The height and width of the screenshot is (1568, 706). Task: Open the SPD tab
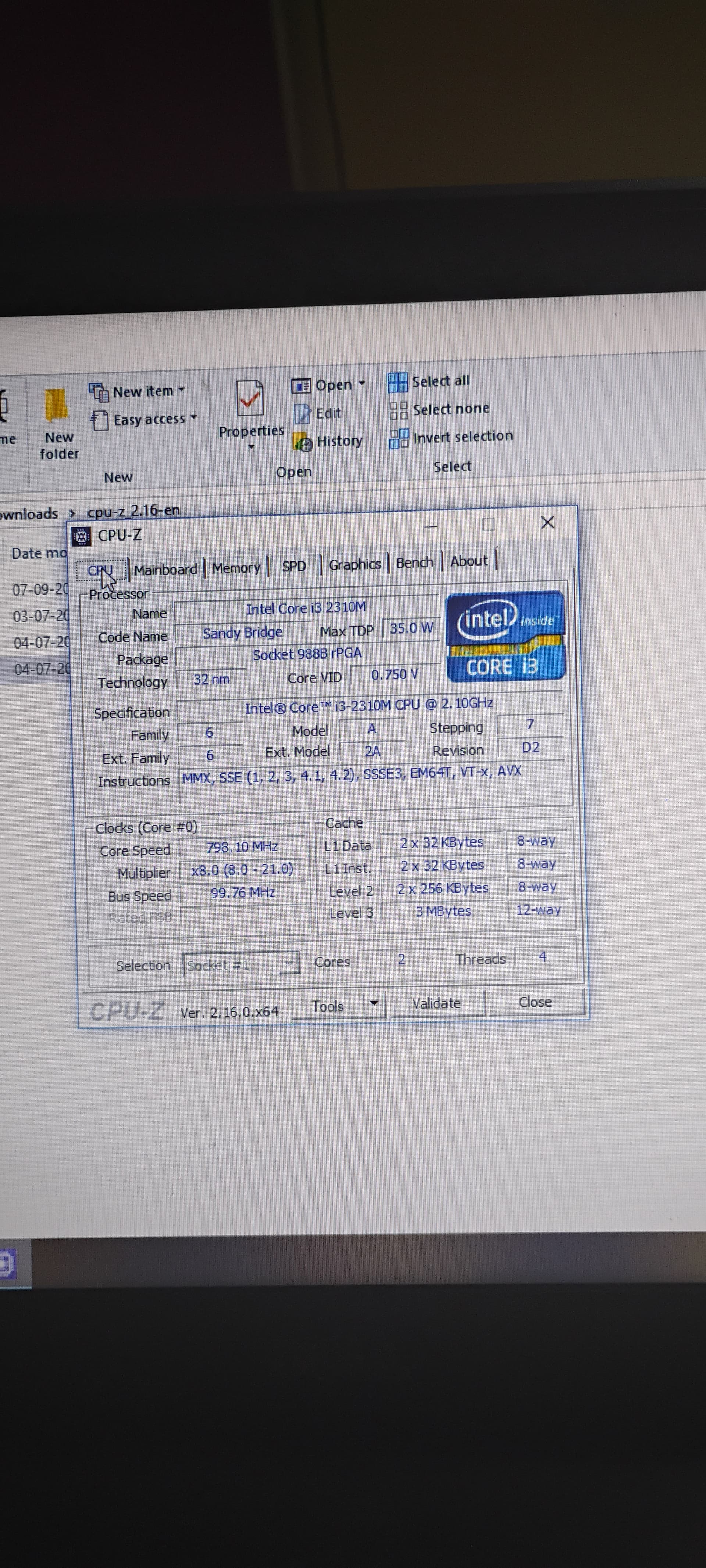pyautogui.click(x=293, y=566)
